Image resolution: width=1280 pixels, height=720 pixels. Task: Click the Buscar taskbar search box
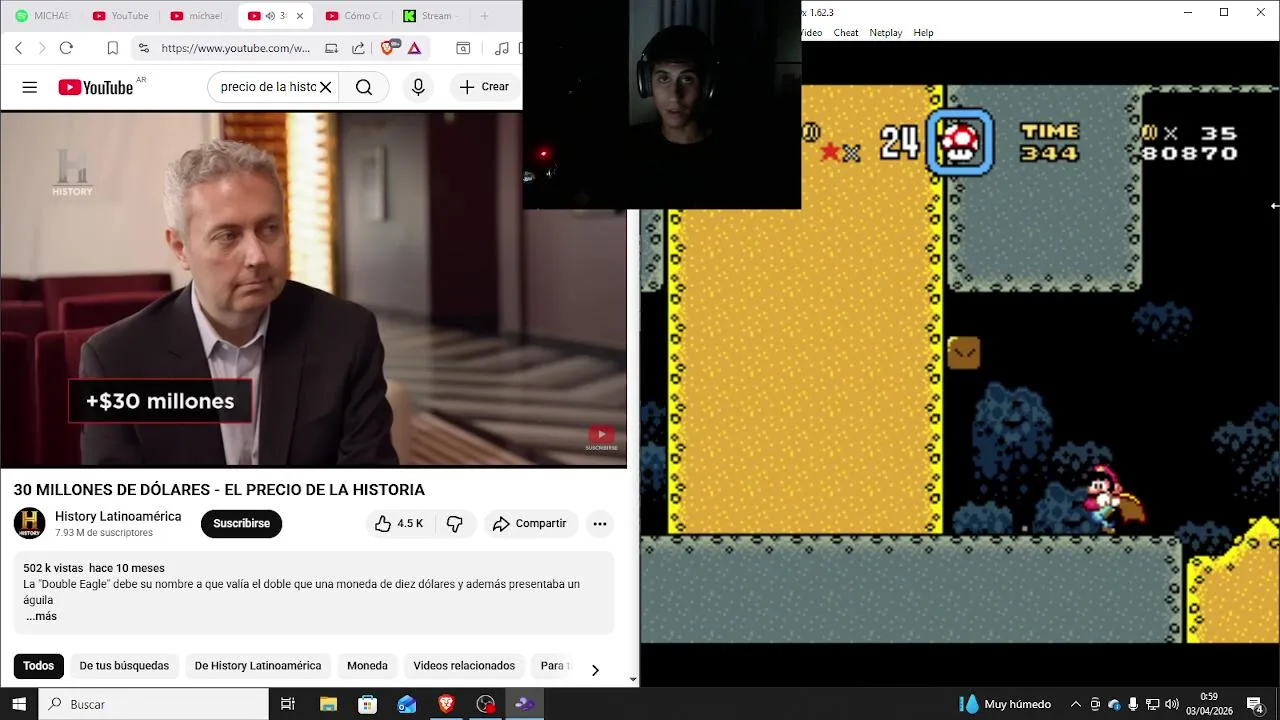pos(154,704)
